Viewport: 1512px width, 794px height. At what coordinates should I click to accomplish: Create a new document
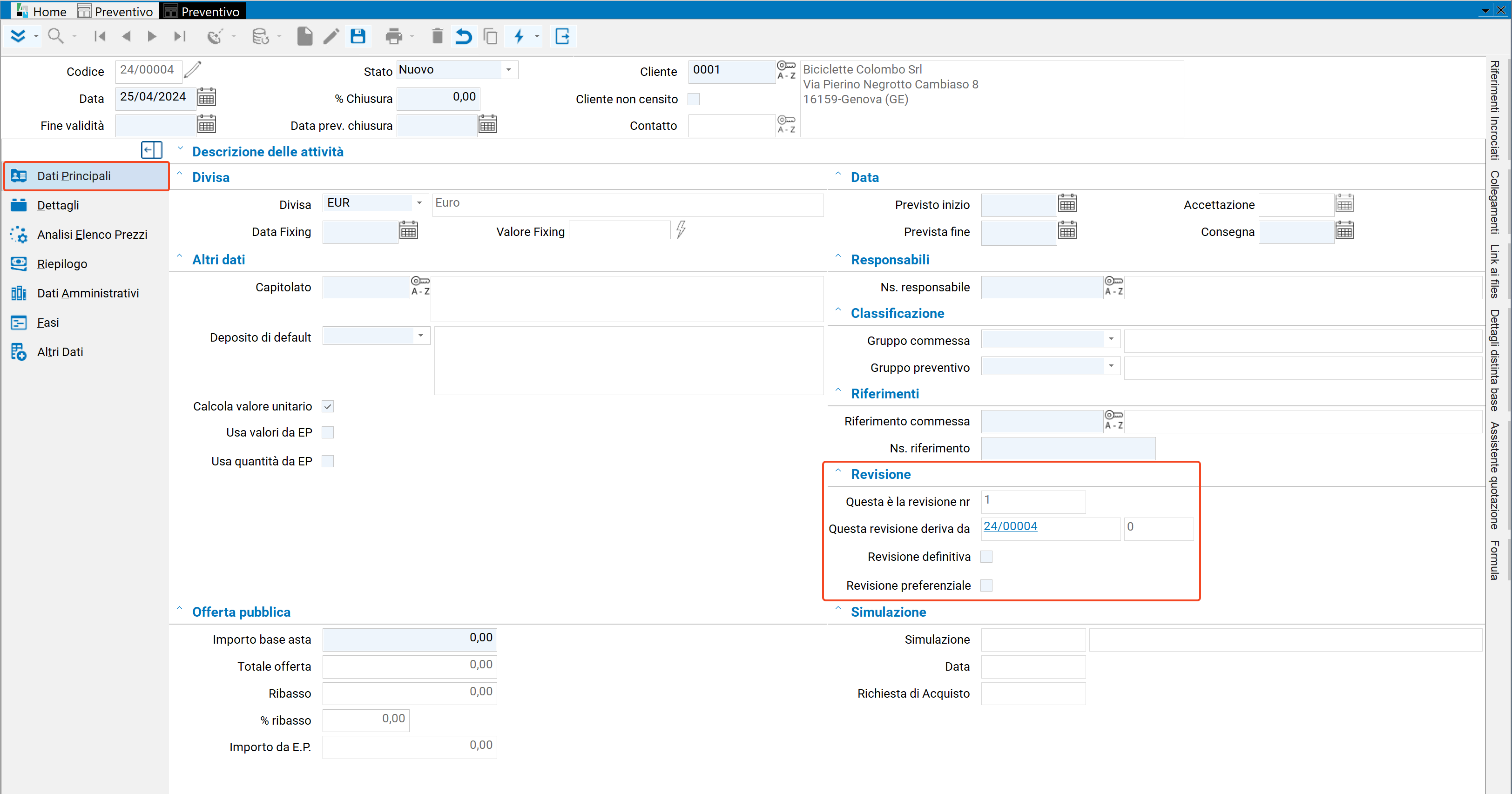click(304, 36)
